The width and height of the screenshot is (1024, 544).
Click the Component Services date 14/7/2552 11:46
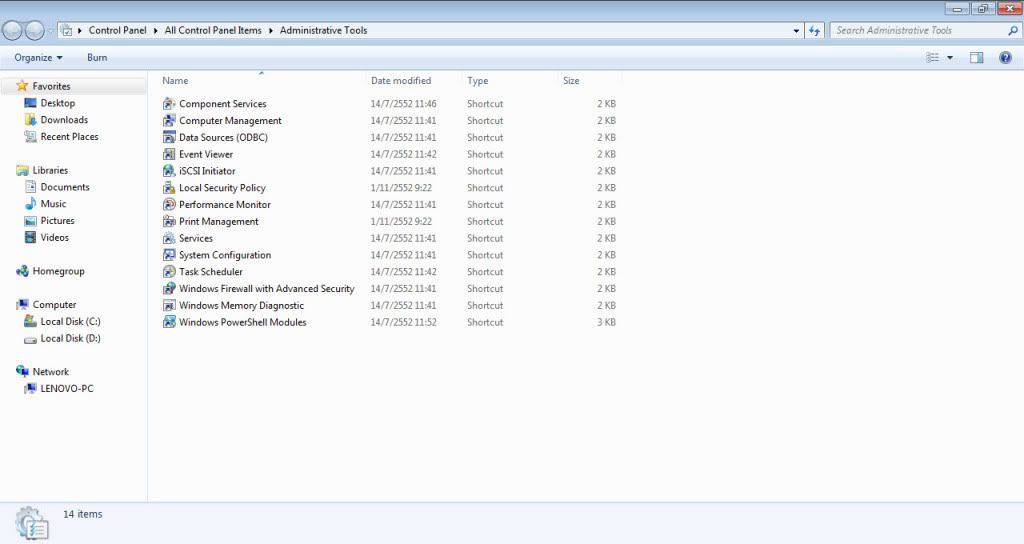click(x=404, y=104)
